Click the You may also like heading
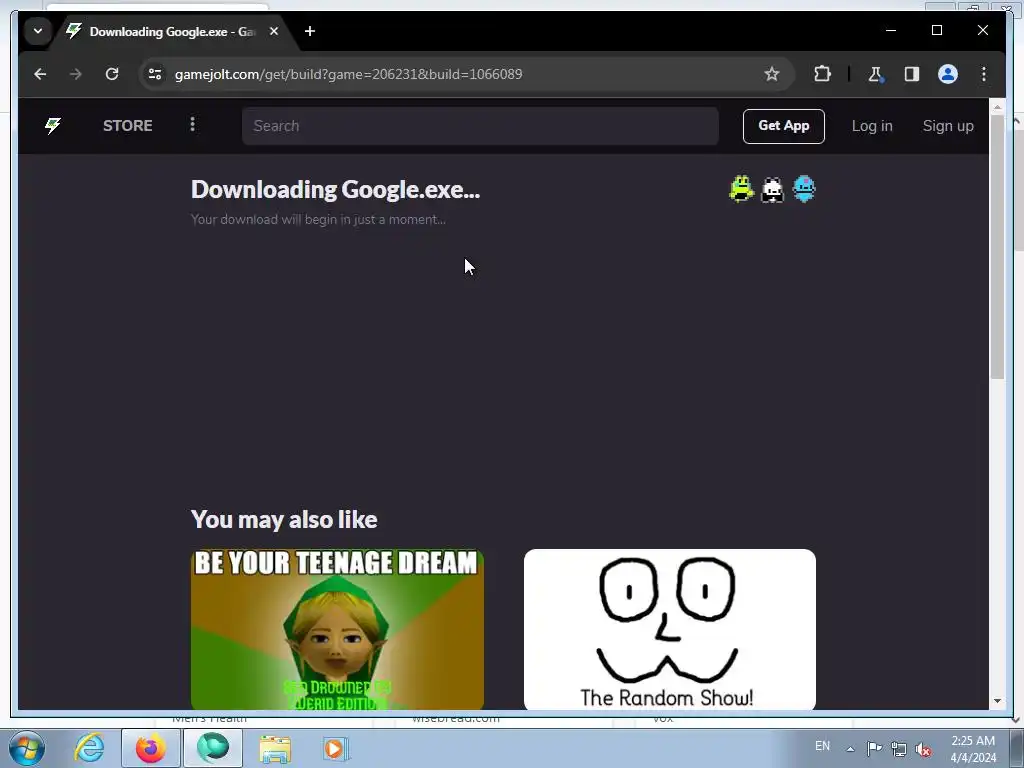The height and width of the screenshot is (768, 1024). click(284, 520)
